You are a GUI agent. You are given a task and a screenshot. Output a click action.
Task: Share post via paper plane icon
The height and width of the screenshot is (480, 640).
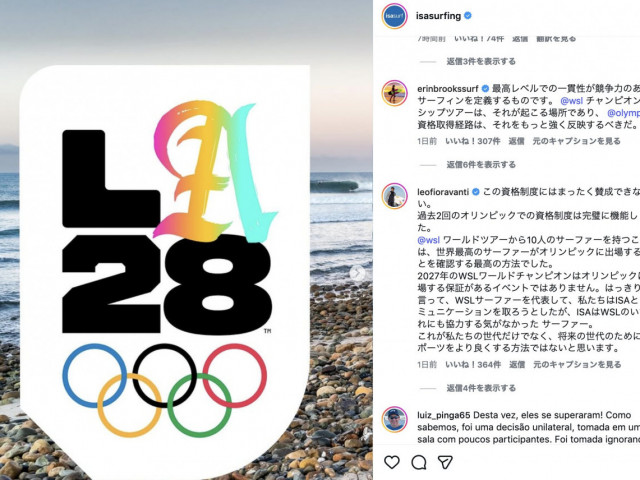pyautogui.click(x=445, y=462)
